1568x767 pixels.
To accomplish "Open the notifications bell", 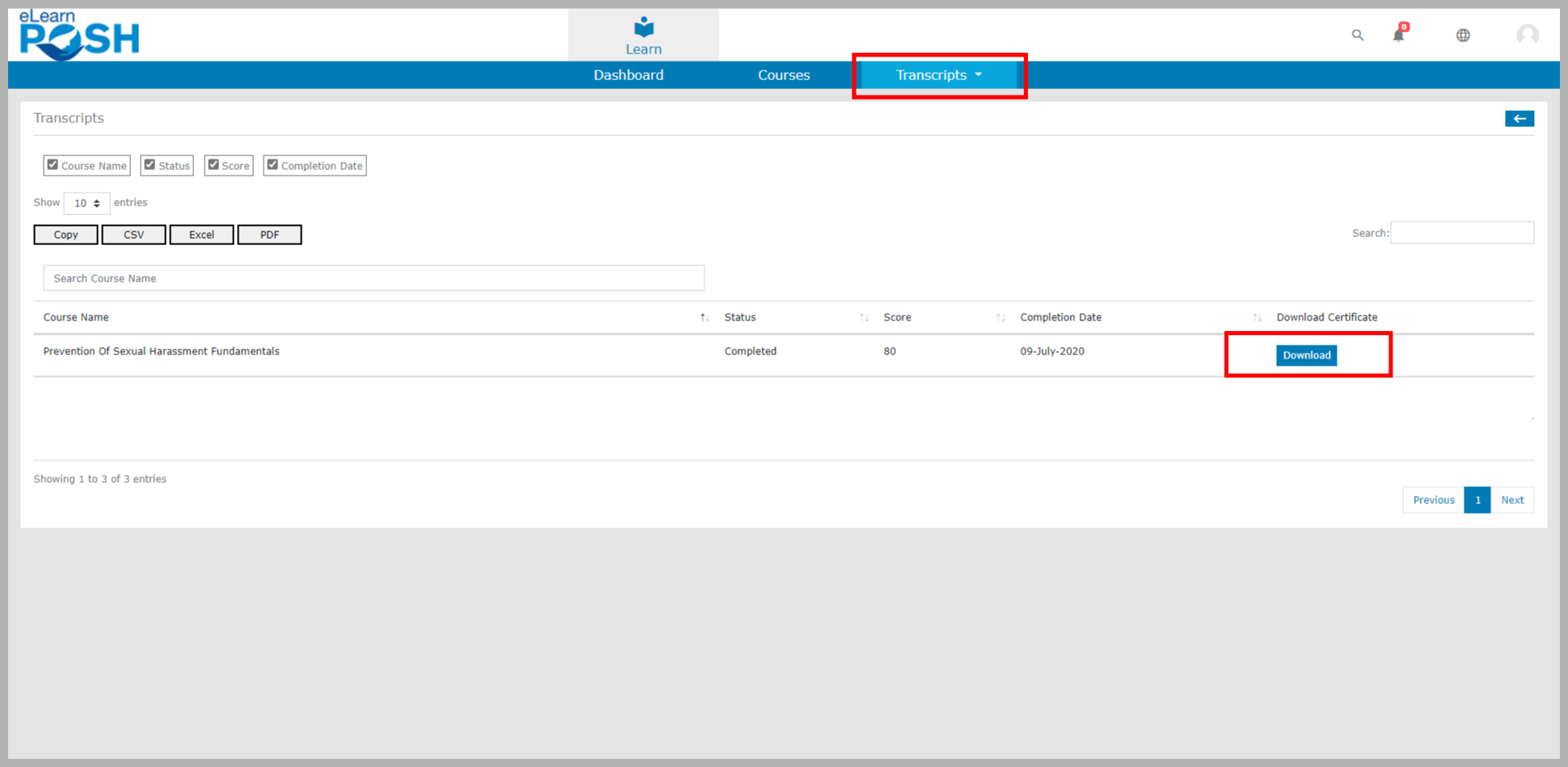I will (x=1398, y=35).
